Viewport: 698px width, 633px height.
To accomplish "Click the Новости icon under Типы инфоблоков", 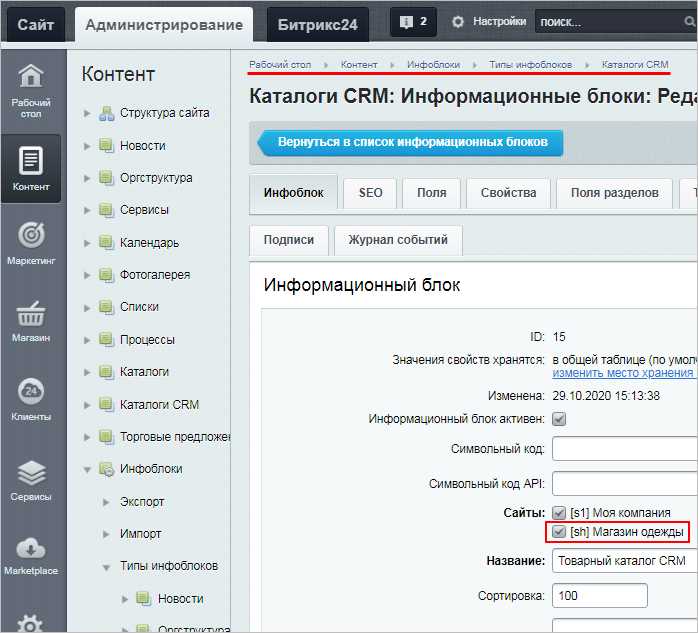I will 144,599.
